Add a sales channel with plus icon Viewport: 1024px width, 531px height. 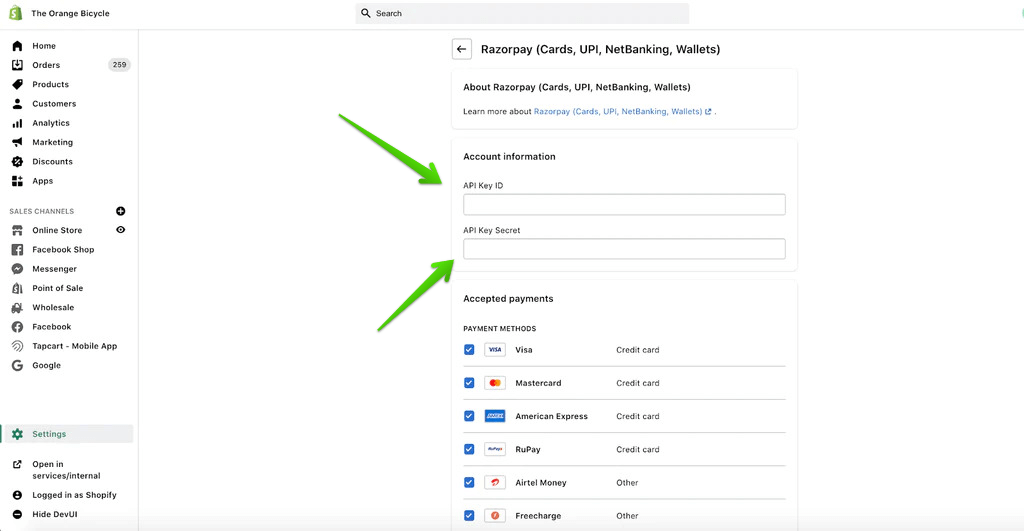click(x=121, y=211)
